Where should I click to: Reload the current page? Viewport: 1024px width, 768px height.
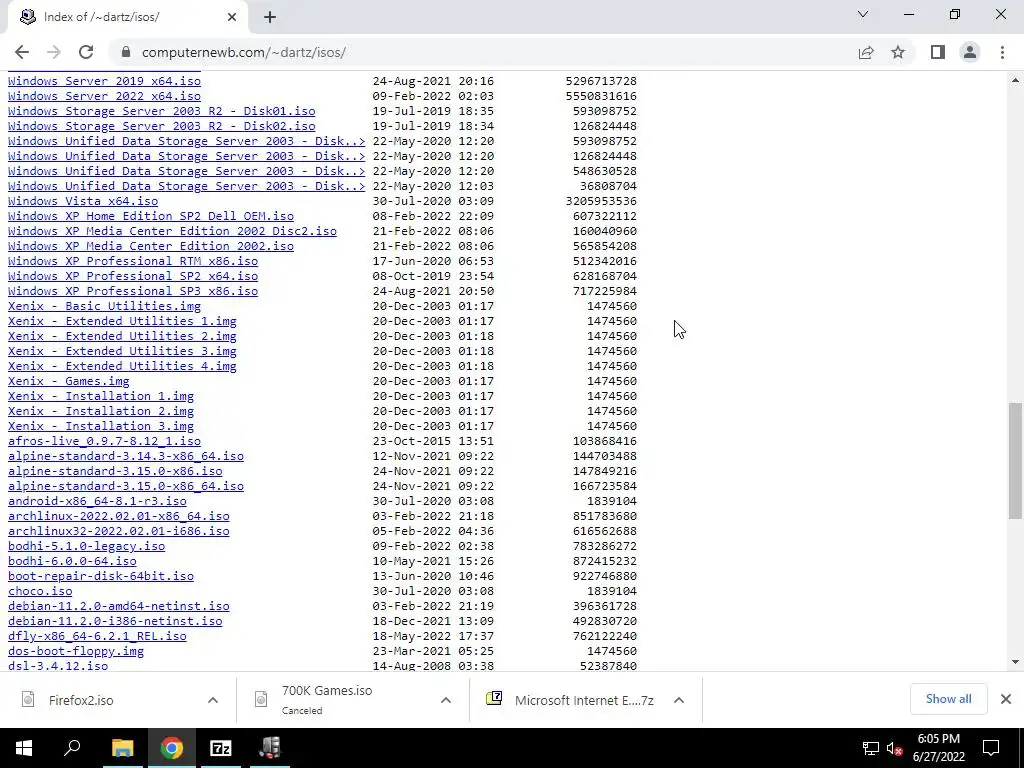86,52
